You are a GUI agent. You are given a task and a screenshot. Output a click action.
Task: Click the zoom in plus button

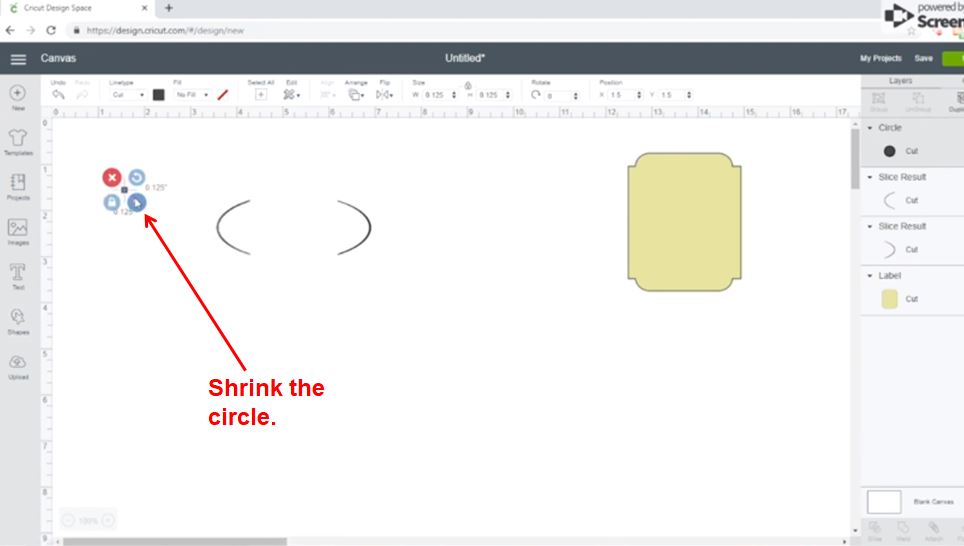tap(108, 521)
